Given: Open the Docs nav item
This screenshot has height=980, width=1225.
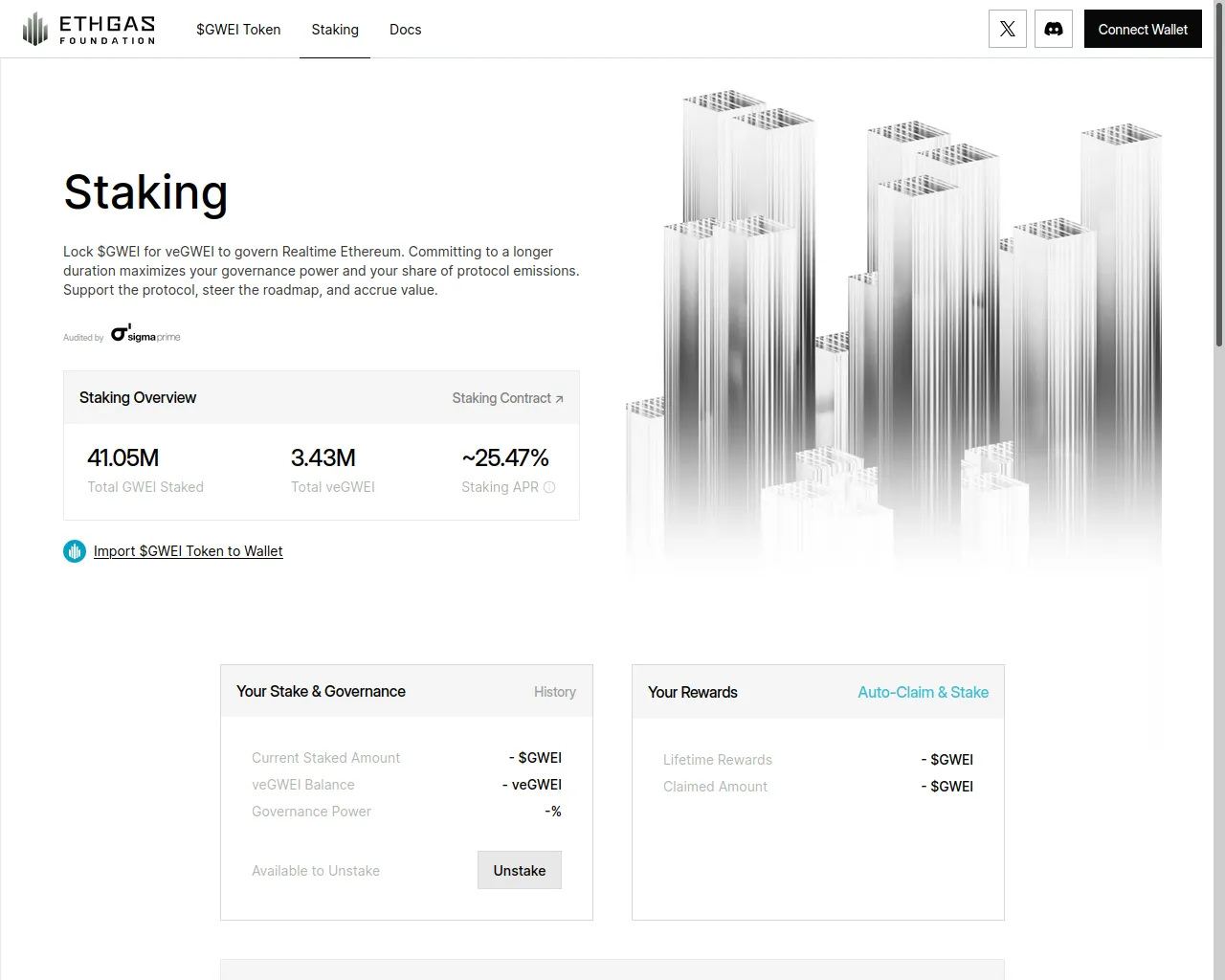Looking at the screenshot, I should pyautogui.click(x=406, y=30).
